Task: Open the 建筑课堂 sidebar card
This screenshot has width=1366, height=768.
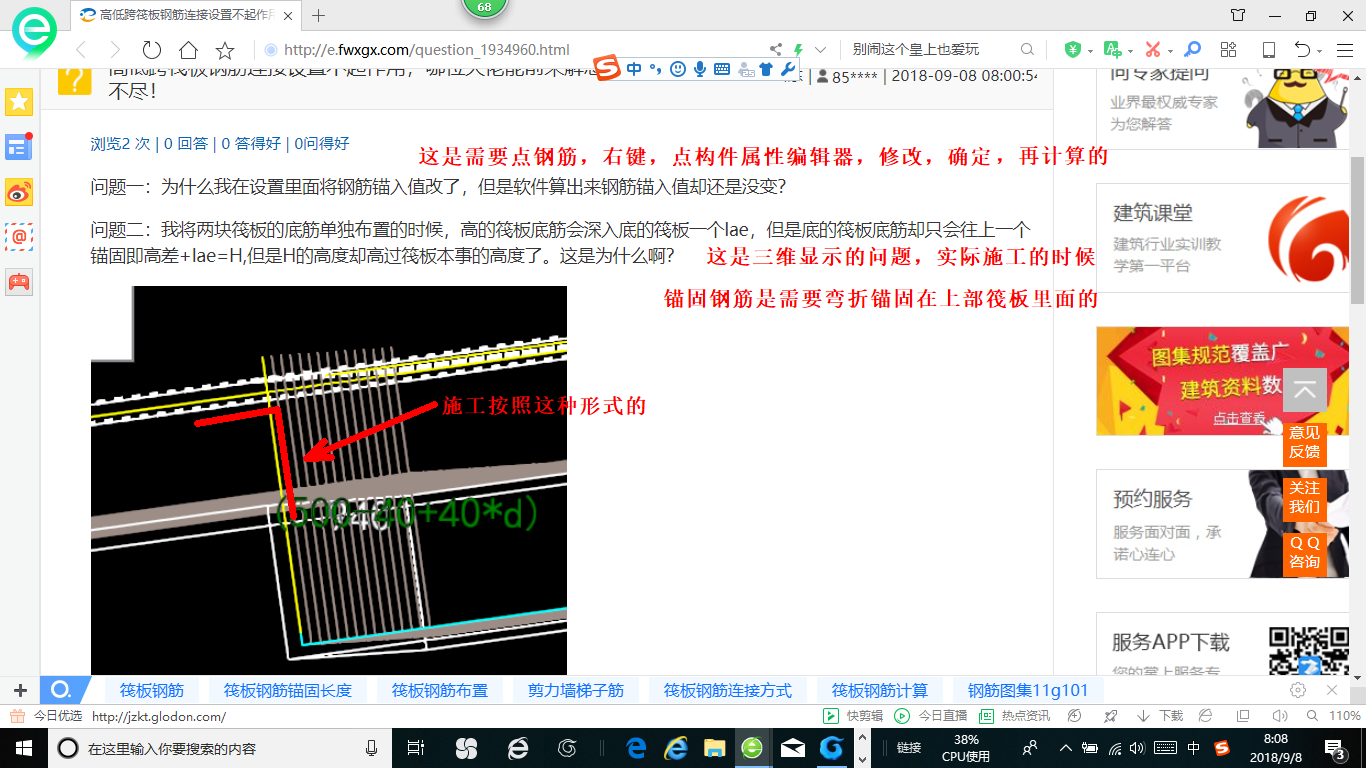Action: coord(1223,238)
